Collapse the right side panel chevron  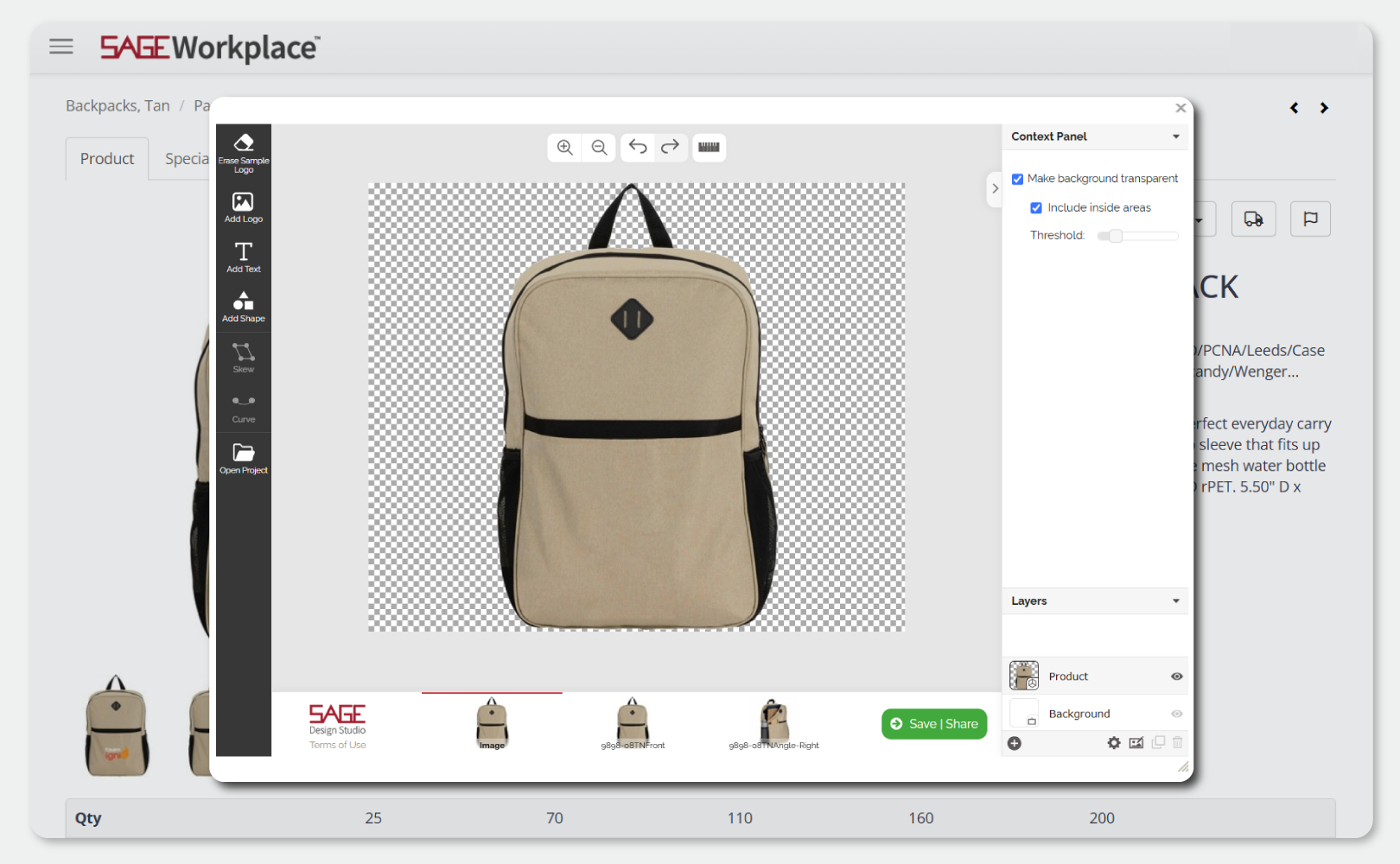[x=995, y=188]
